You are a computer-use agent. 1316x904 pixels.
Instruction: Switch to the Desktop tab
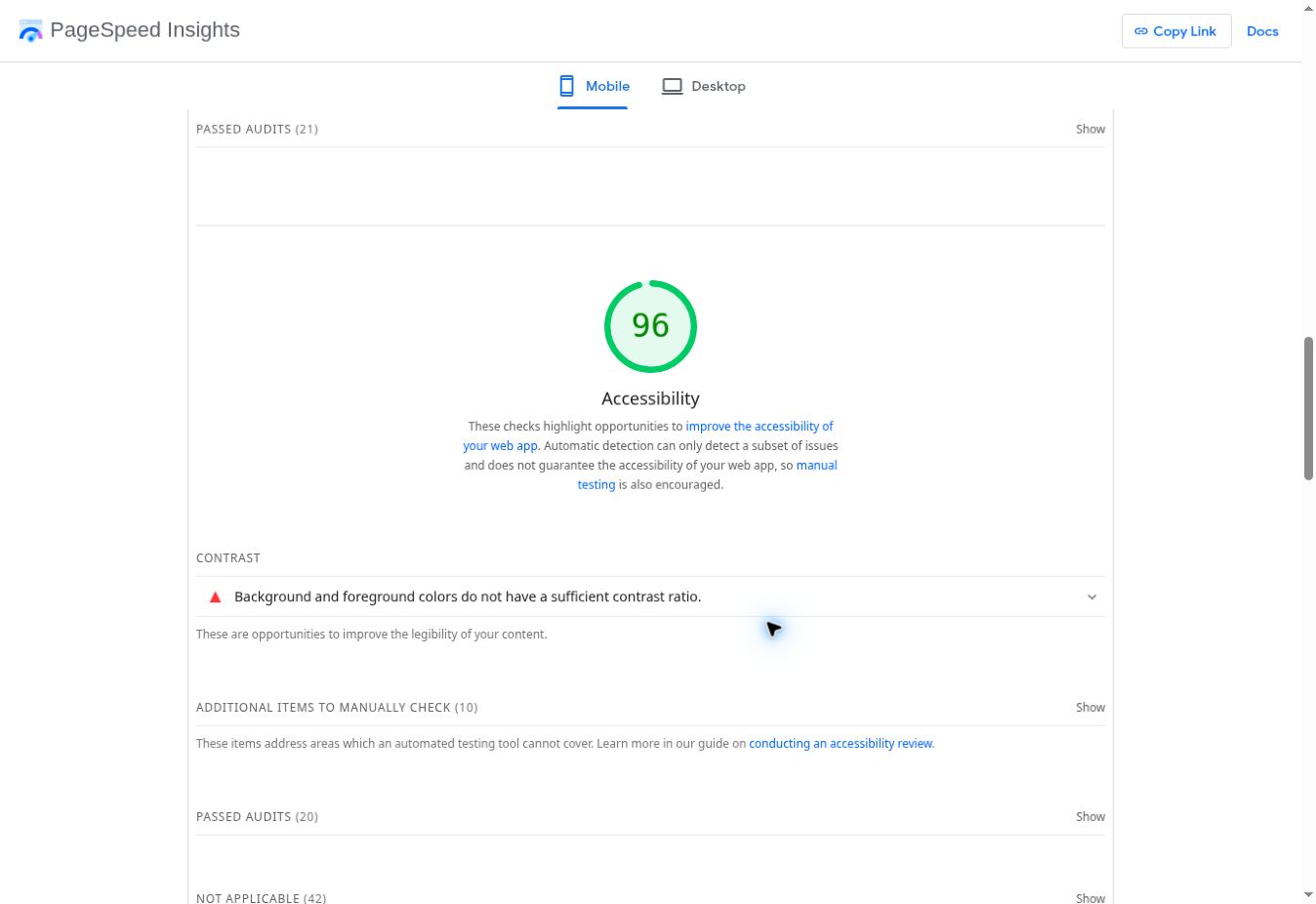pos(704,86)
